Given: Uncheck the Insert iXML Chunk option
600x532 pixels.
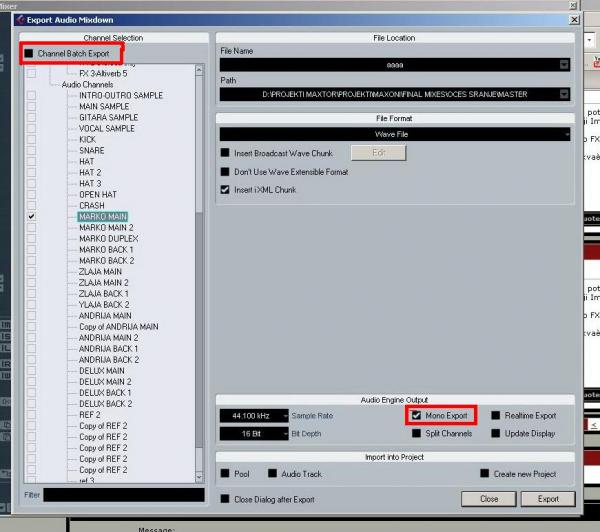Looking at the screenshot, I should pyautogui.click(x=225, y=190).
